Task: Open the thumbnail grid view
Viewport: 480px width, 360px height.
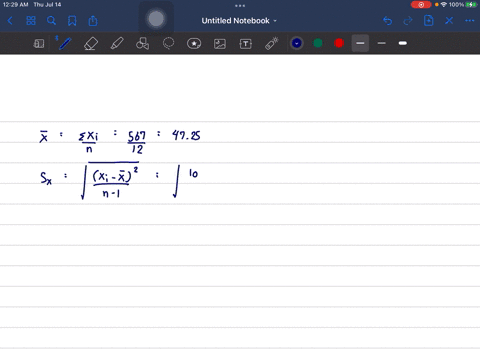Action: tap(31, 21)
